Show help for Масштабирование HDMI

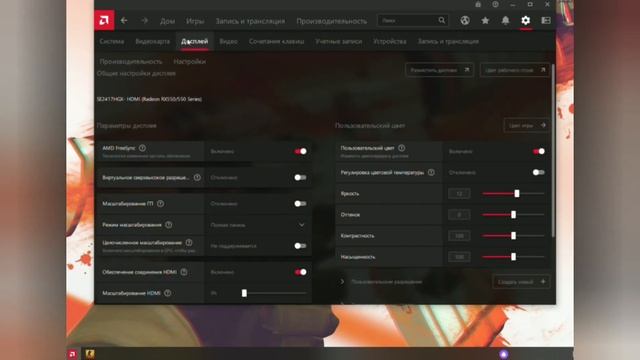167,293
